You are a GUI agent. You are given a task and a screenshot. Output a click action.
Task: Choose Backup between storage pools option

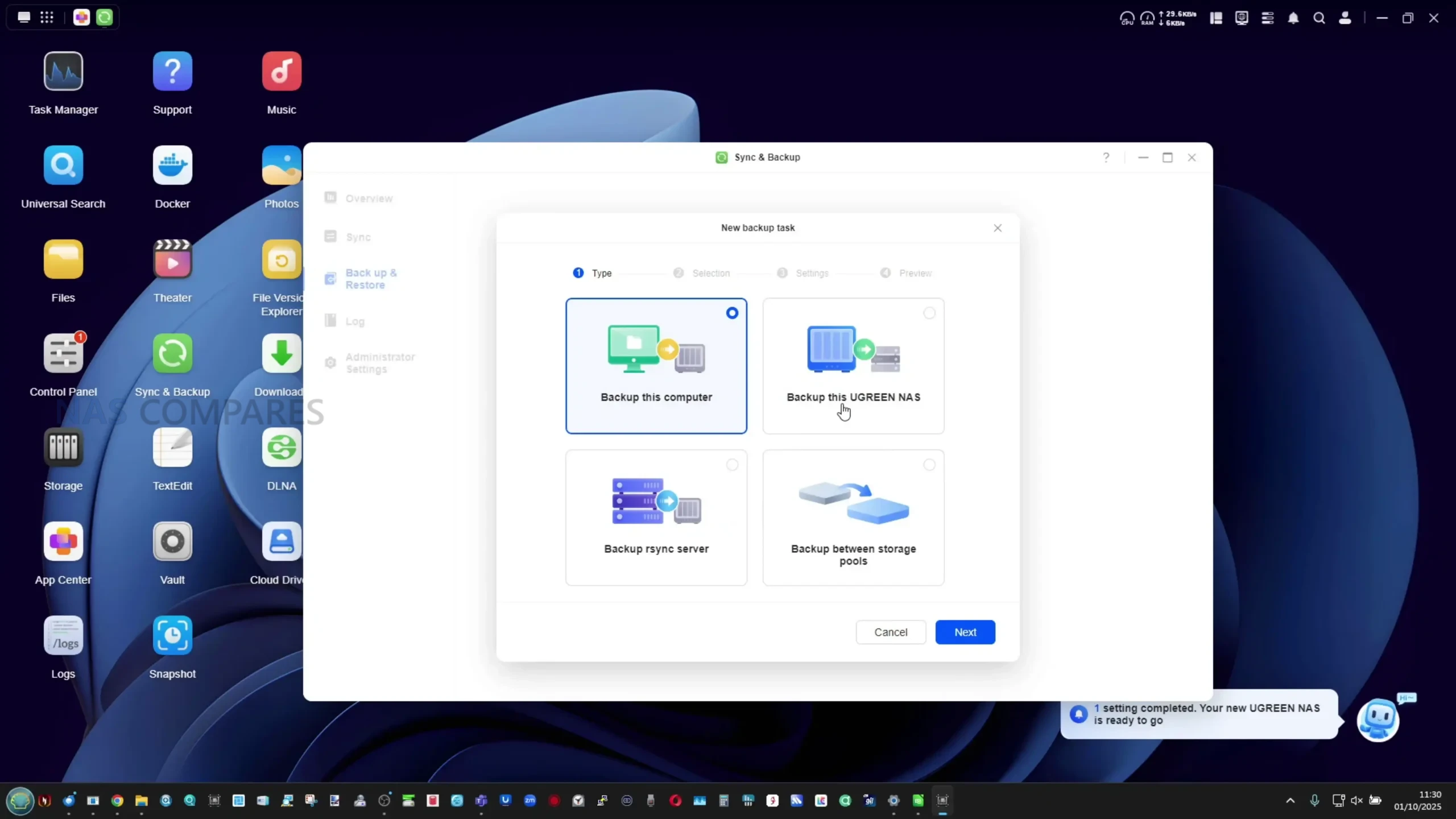tap(853, 517)
